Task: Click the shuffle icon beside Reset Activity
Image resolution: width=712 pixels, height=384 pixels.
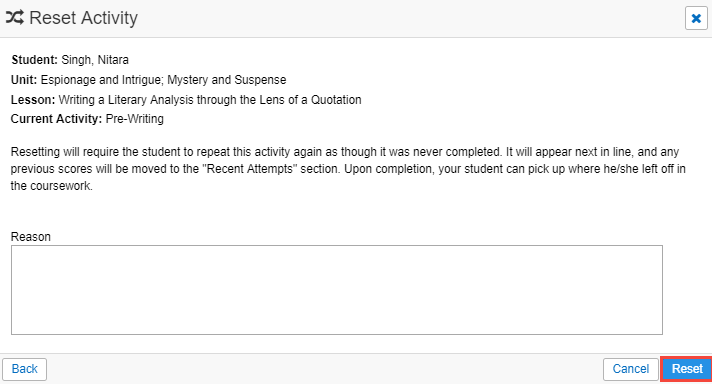Action: pyautogui.click(x=15, y=18)
